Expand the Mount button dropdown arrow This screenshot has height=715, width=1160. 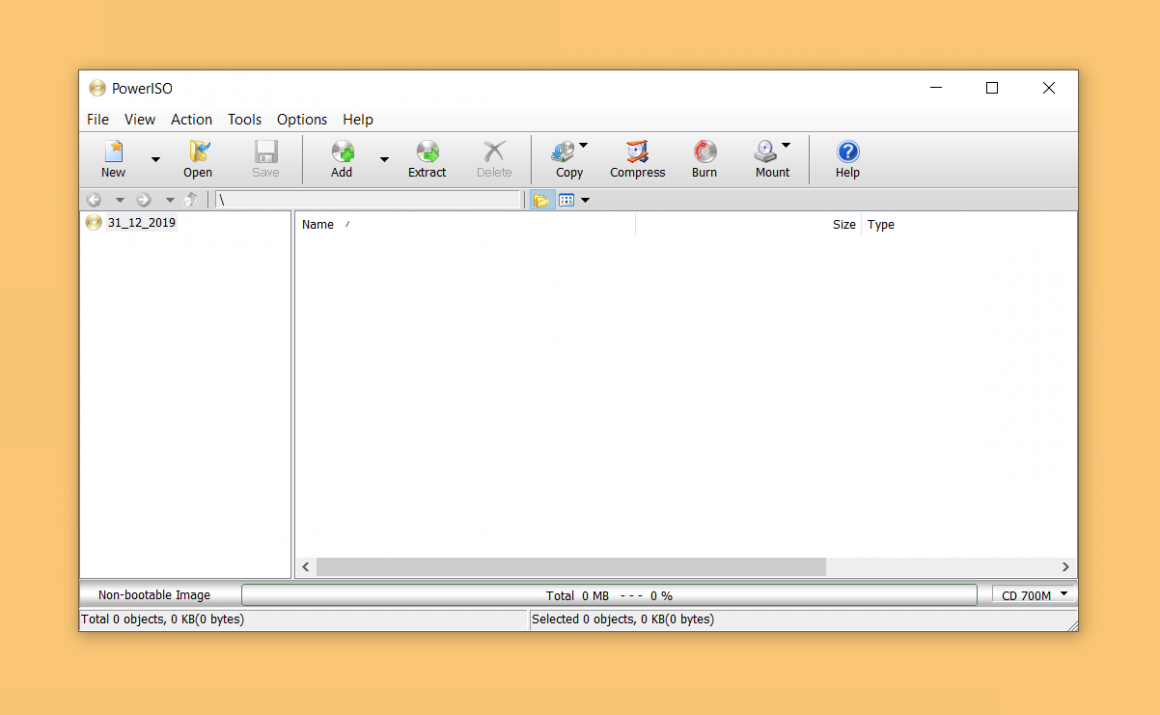click(786, 145)
